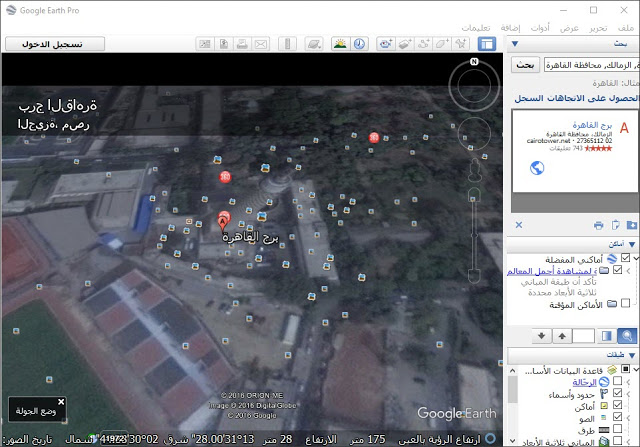Open the ملف menu

coord(626,28)
